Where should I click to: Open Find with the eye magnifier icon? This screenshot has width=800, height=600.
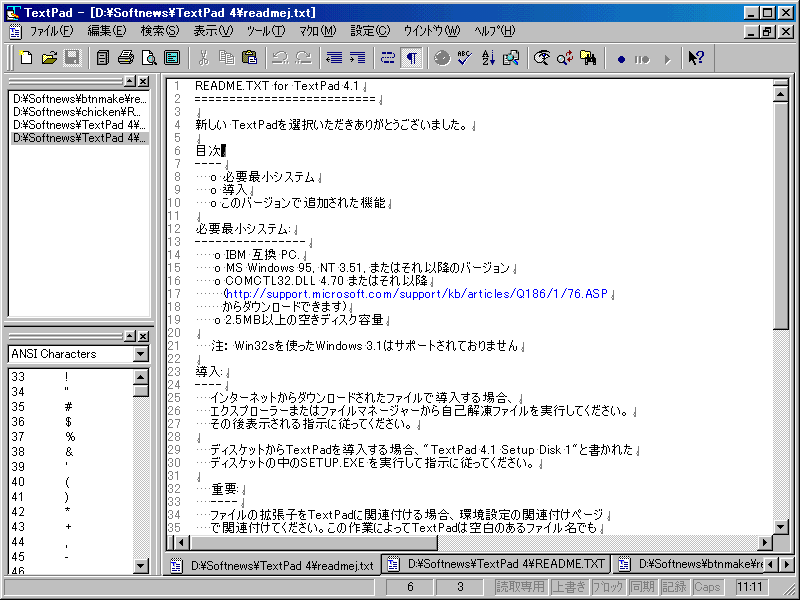point(542,58)
